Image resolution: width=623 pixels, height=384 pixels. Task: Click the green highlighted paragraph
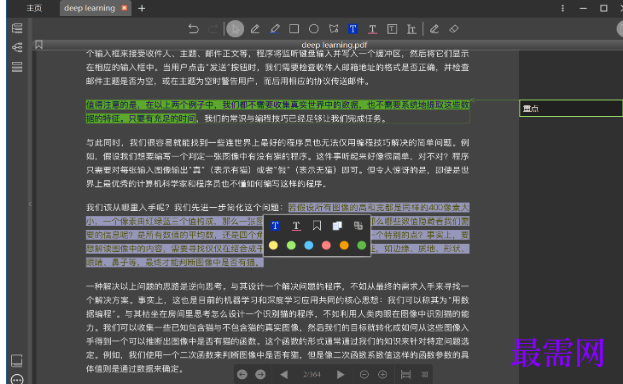point(277,112)
